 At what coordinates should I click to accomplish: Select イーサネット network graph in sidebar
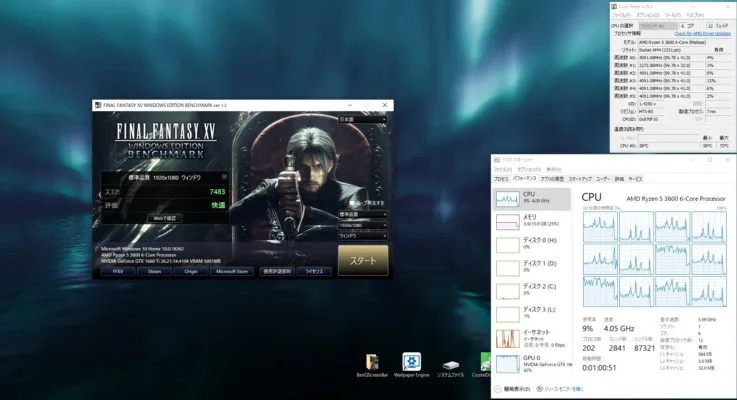click(532, 338)
